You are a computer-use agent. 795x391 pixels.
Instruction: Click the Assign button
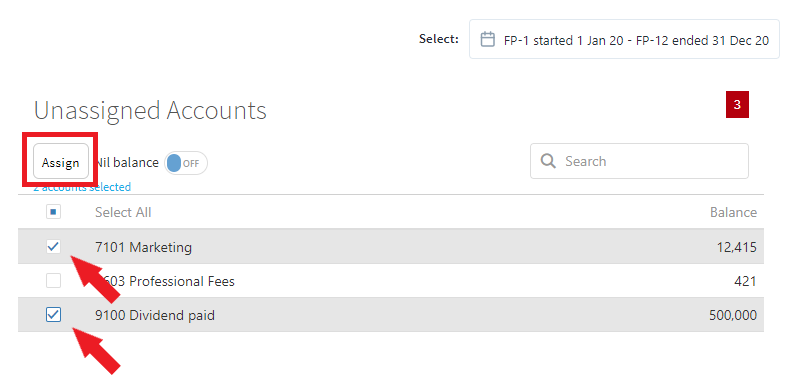tap(61, 162)
